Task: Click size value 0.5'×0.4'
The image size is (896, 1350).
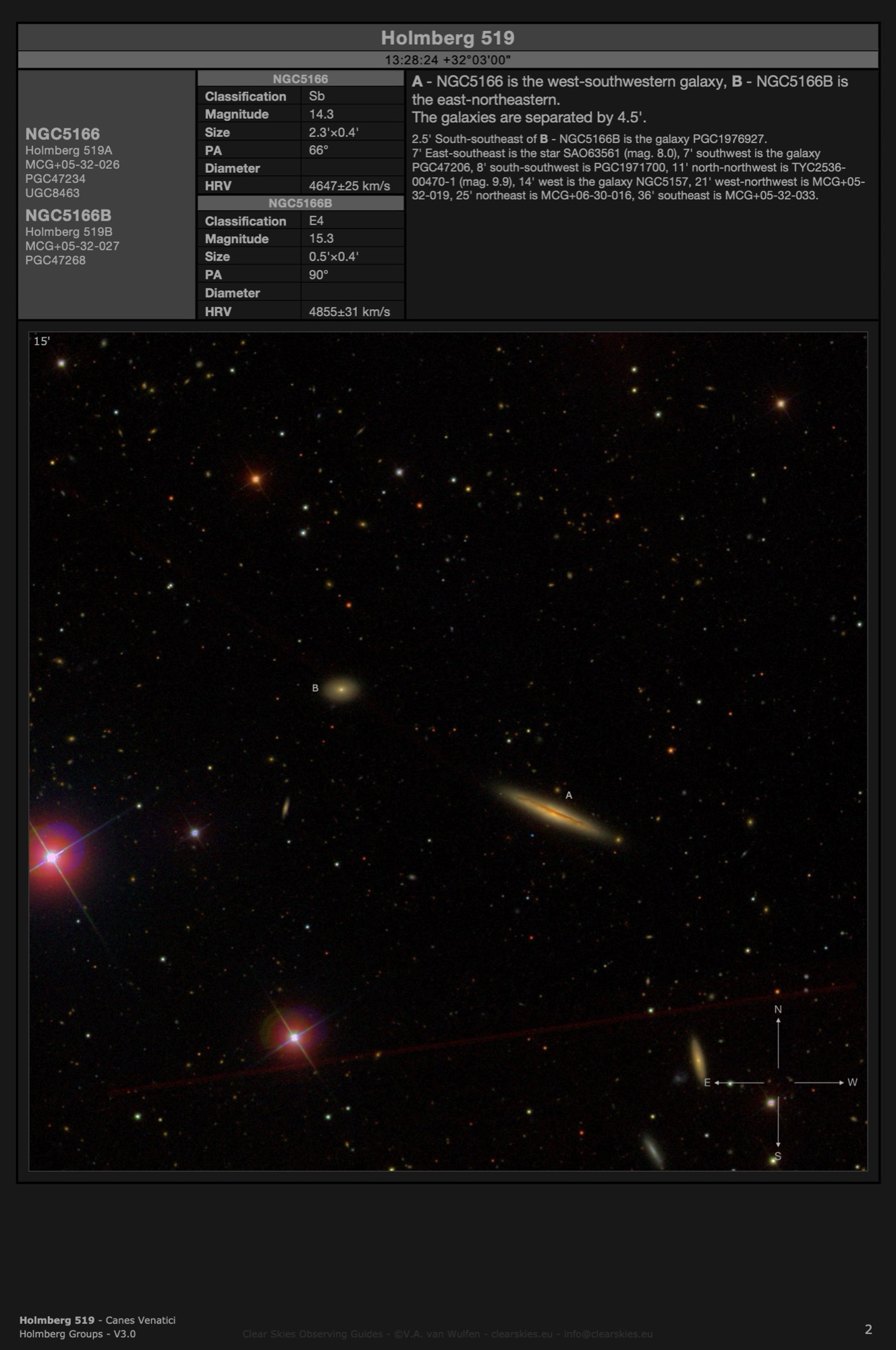Action: (x=333, y=257)
